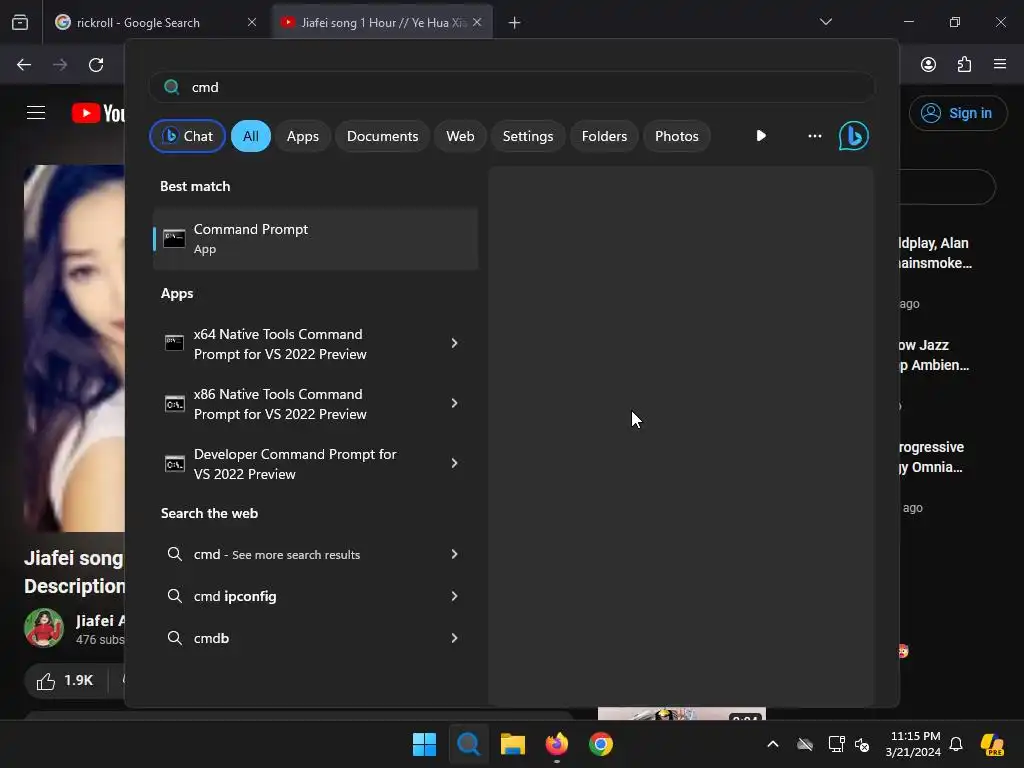Close the Jiafei song YouTube tab
Viewport: 1024px width, 768px height.
click(x=477, y=22)
